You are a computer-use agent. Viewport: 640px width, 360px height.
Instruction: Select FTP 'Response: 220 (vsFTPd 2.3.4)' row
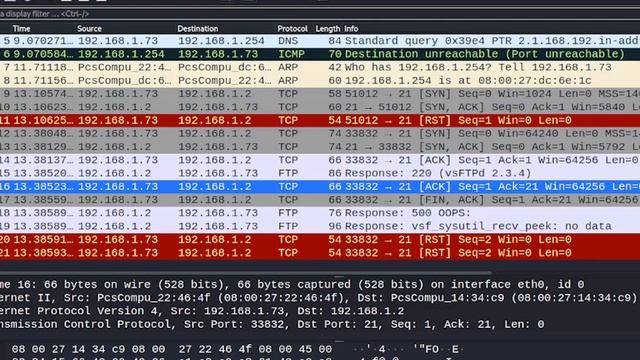[320, 173]
